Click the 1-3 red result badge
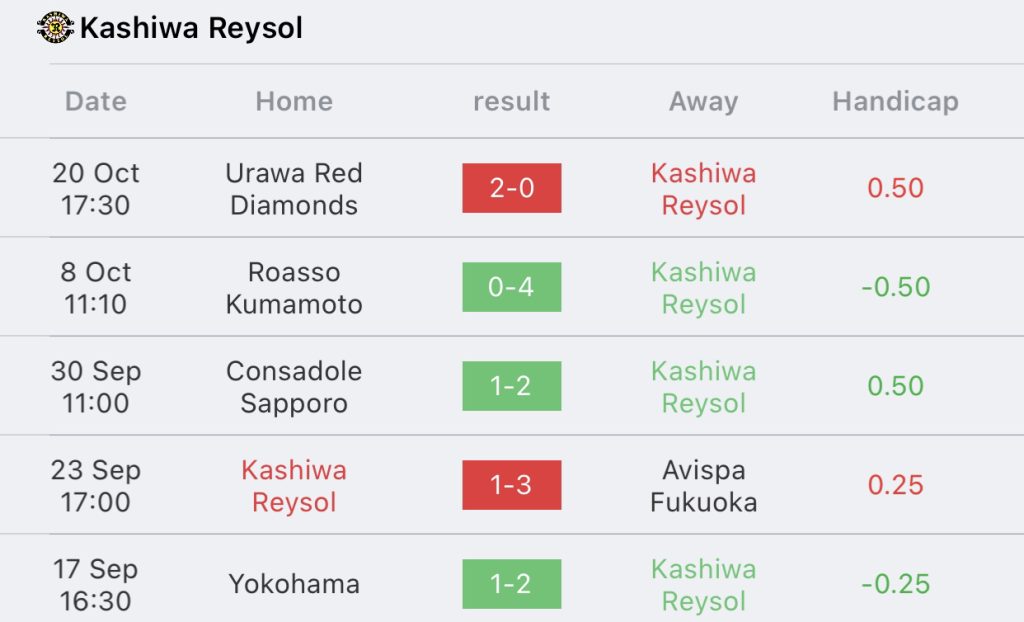Image resolution: width=1024 pixels, height=622 pixels. pyautogui.click(x=512, y=485)
